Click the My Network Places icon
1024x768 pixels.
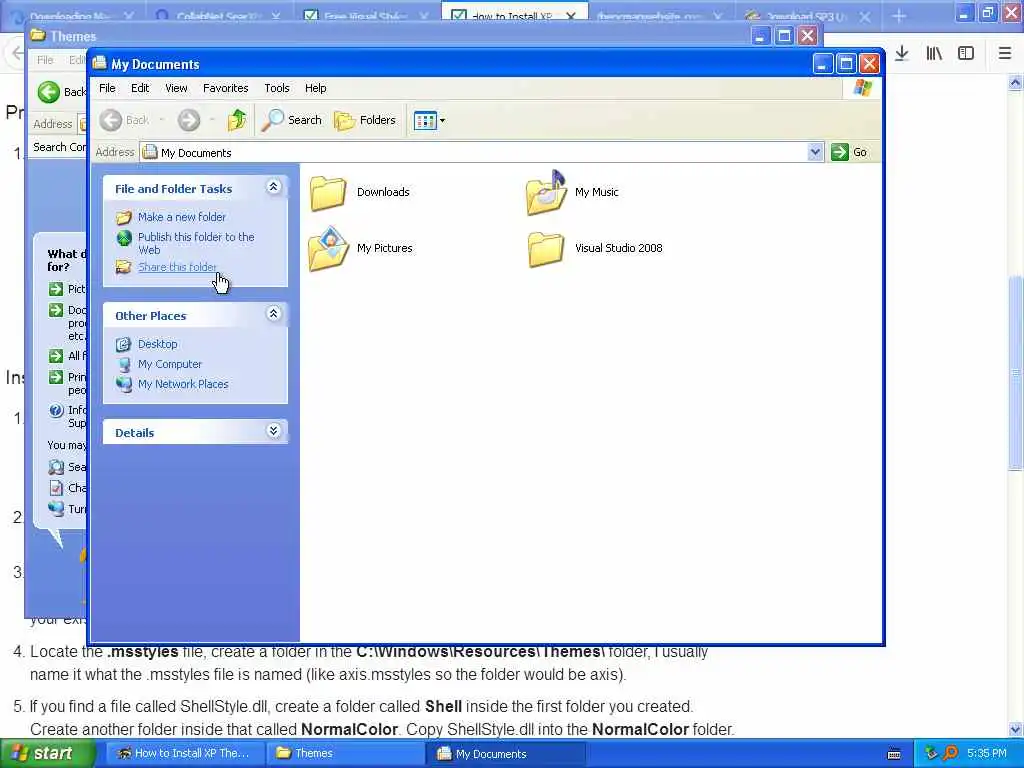[123, 384]
